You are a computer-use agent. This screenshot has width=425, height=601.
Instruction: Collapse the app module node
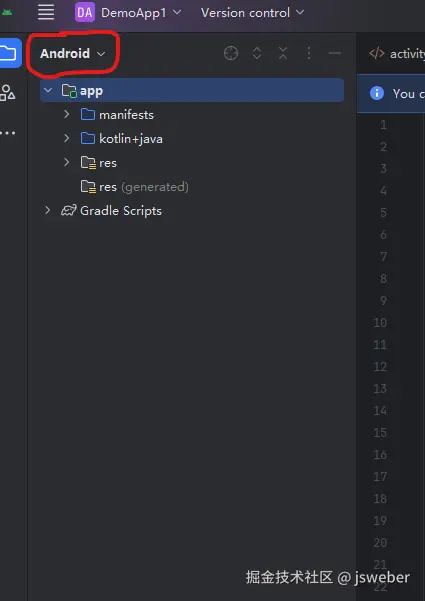click(x=48, y=90)
